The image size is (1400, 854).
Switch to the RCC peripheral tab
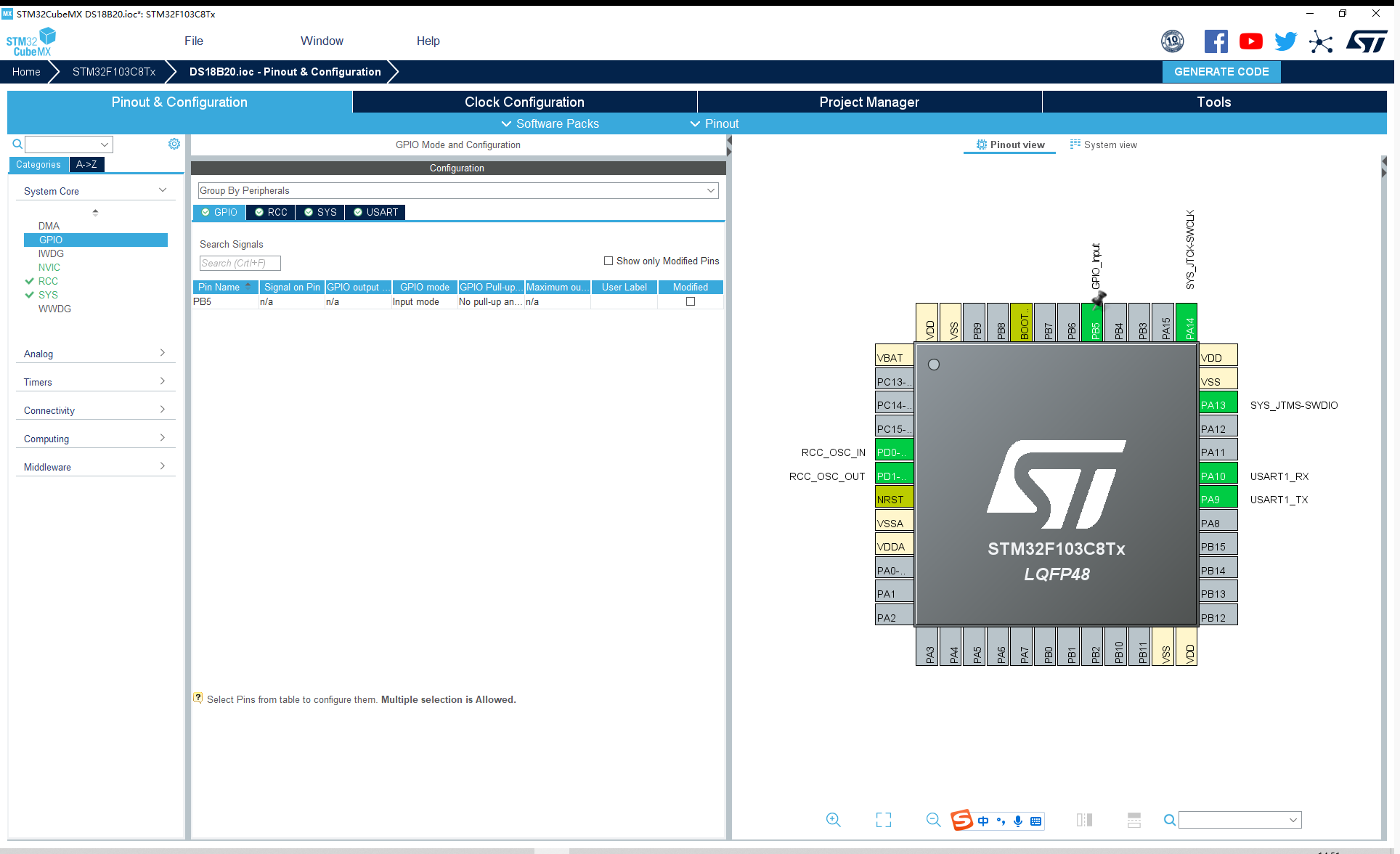click(x=271, y=212)
